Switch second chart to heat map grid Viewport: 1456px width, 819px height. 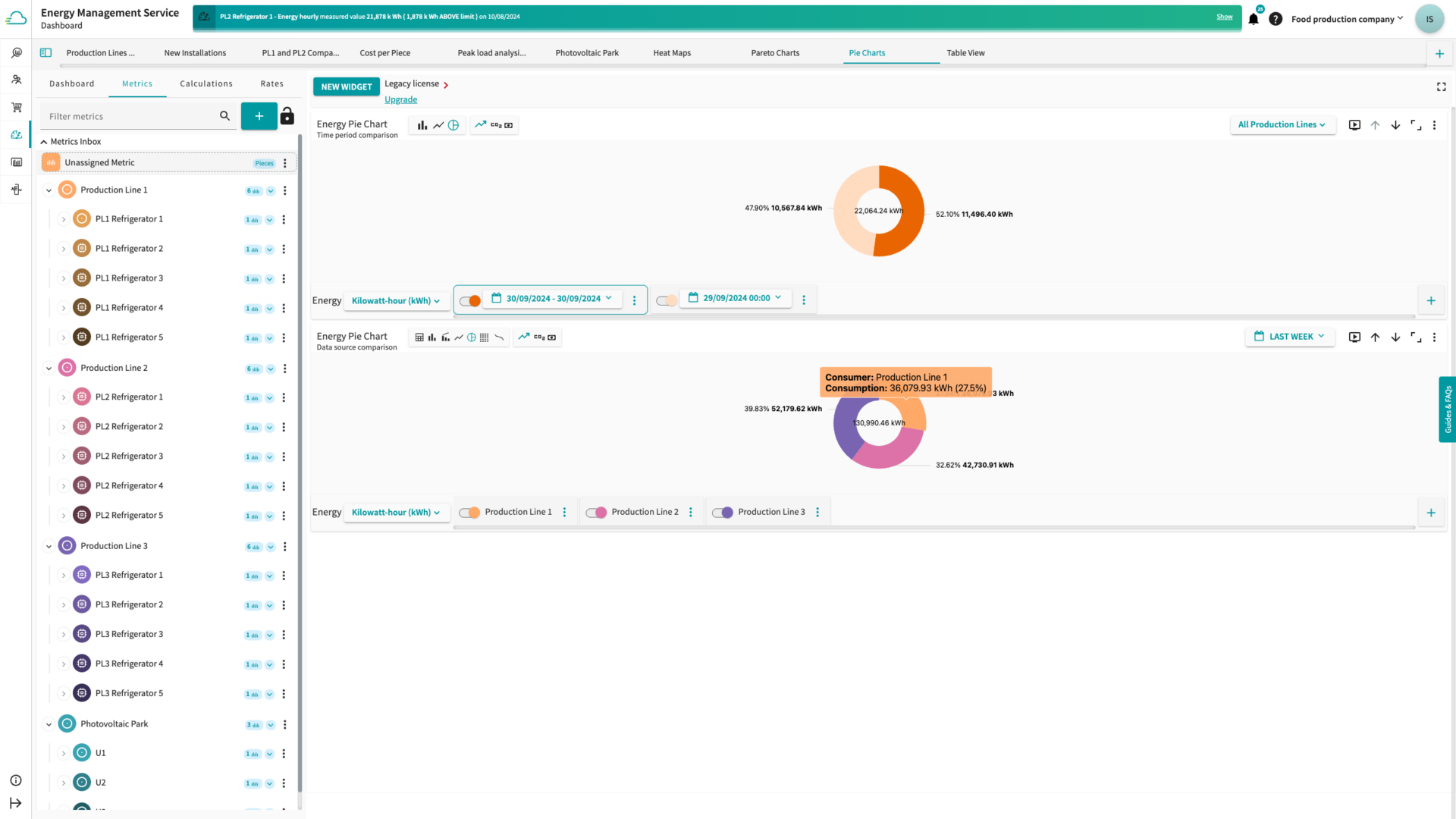coord(485,337)
